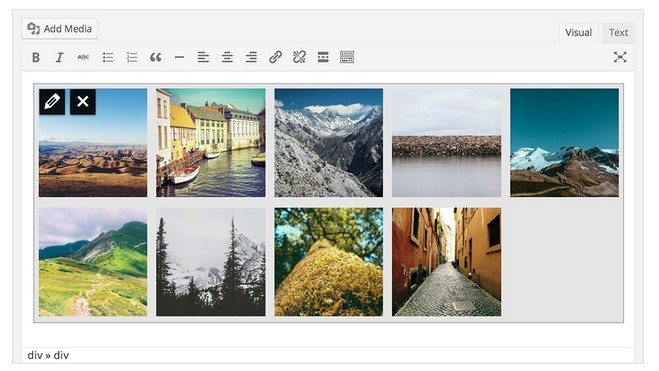
Task: Apply blockquote formatting
Action: point(156,57)
